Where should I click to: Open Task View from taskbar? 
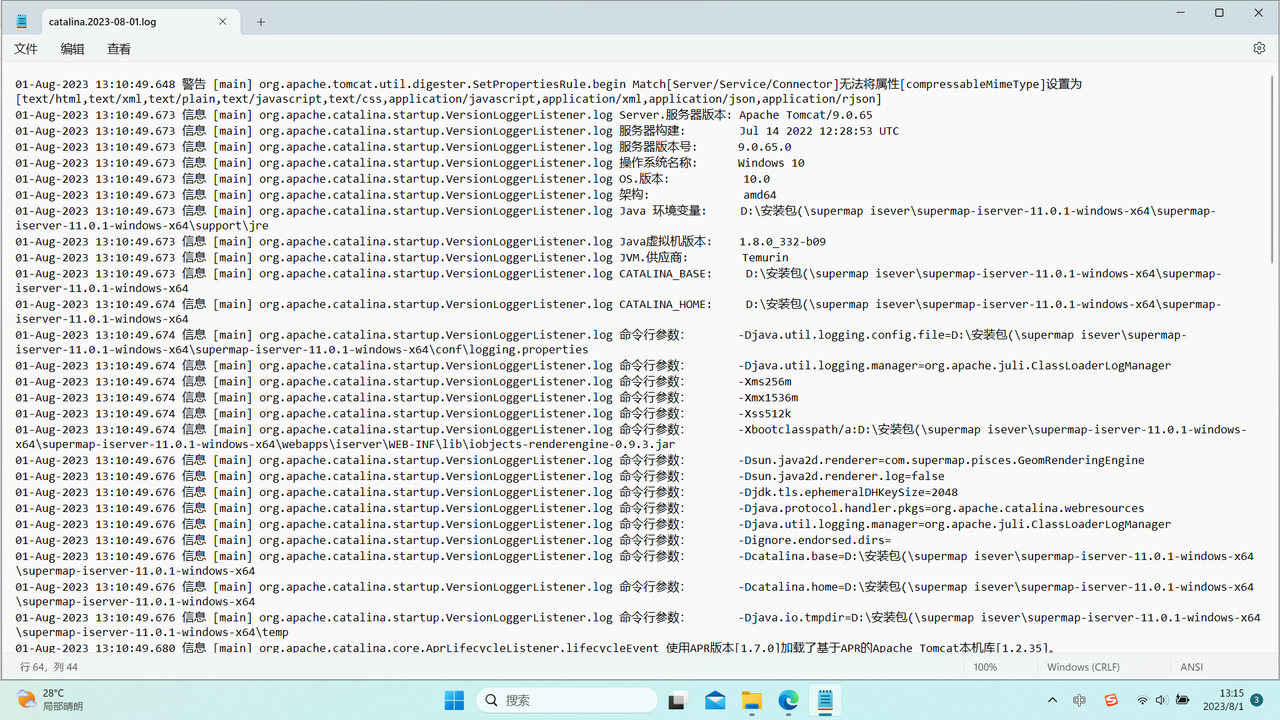click(x=678, y=700)
